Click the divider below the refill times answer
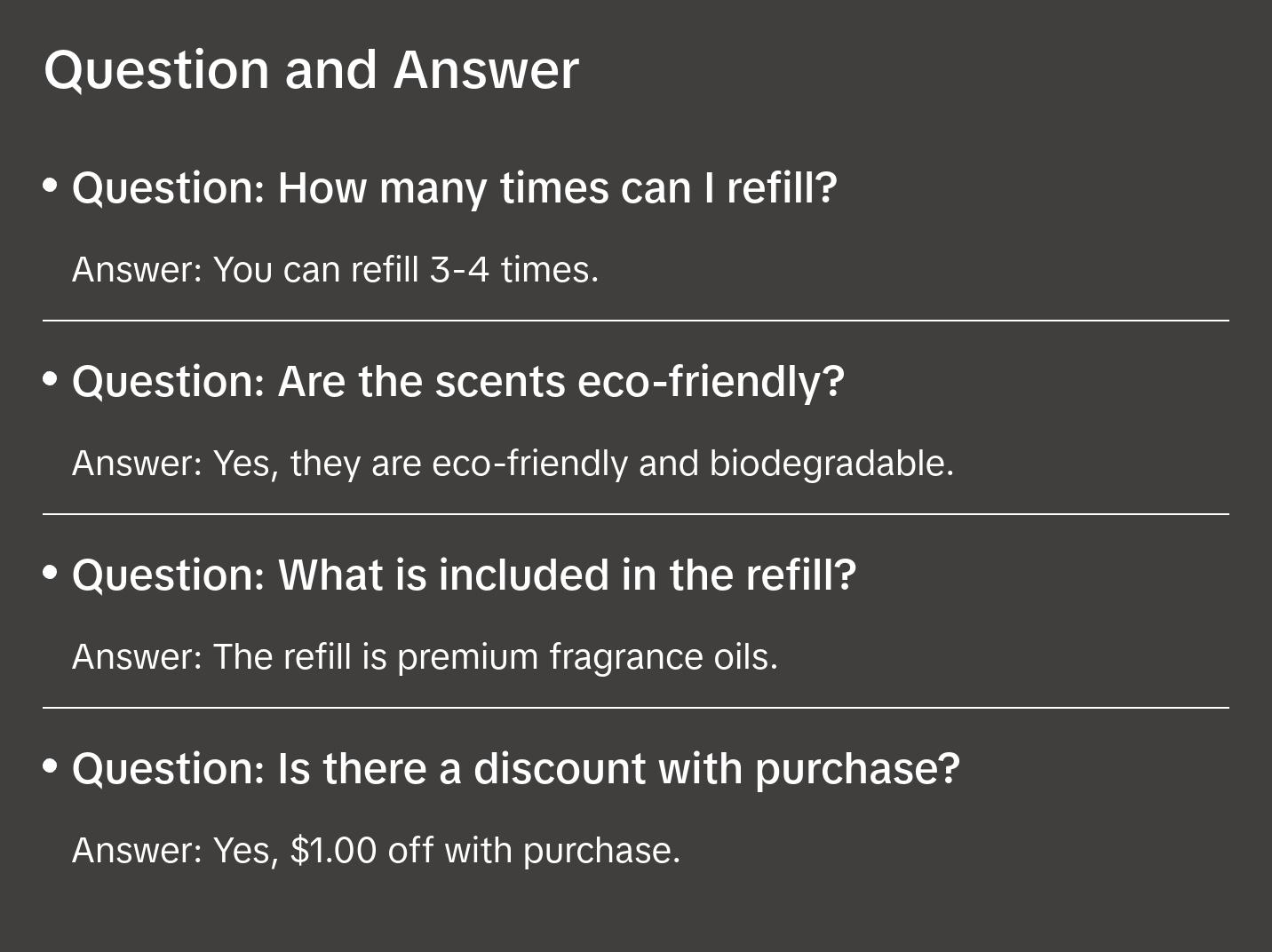Screen dimensions: 1272x952 pyautogui.click(x=636, y=321)
